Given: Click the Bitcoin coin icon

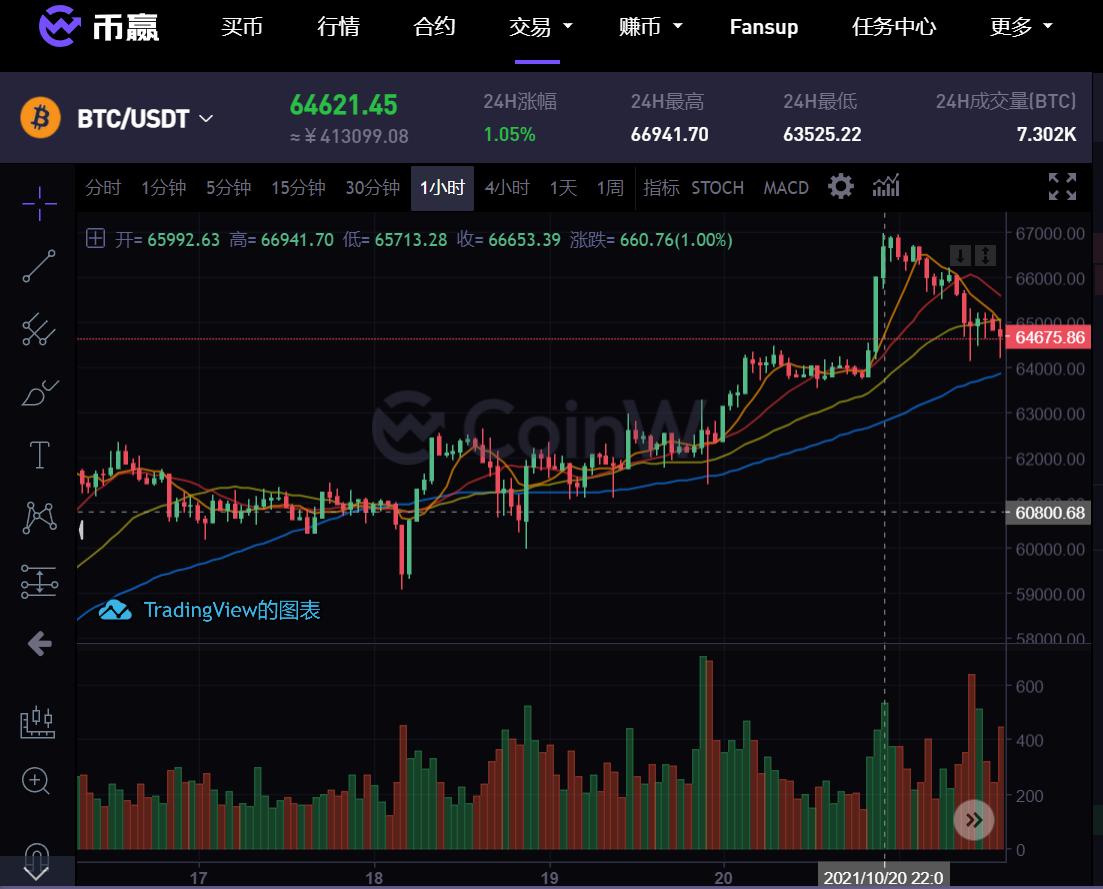Looking at the screenshot, I should (40, 117).
